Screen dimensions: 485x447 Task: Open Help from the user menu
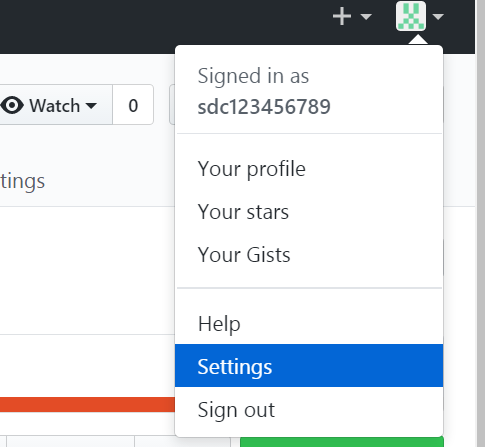pyautogui.click(x=309, y=323)
